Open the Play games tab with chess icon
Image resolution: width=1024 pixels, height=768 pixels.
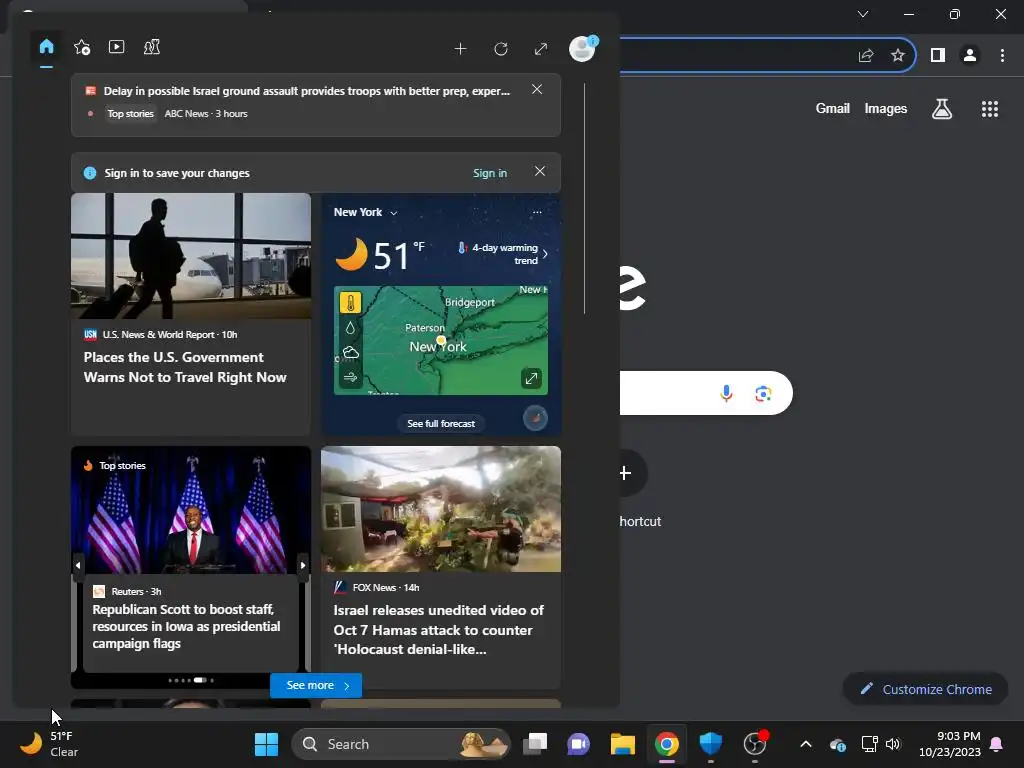pyautogui.click(x=152, y=47)
